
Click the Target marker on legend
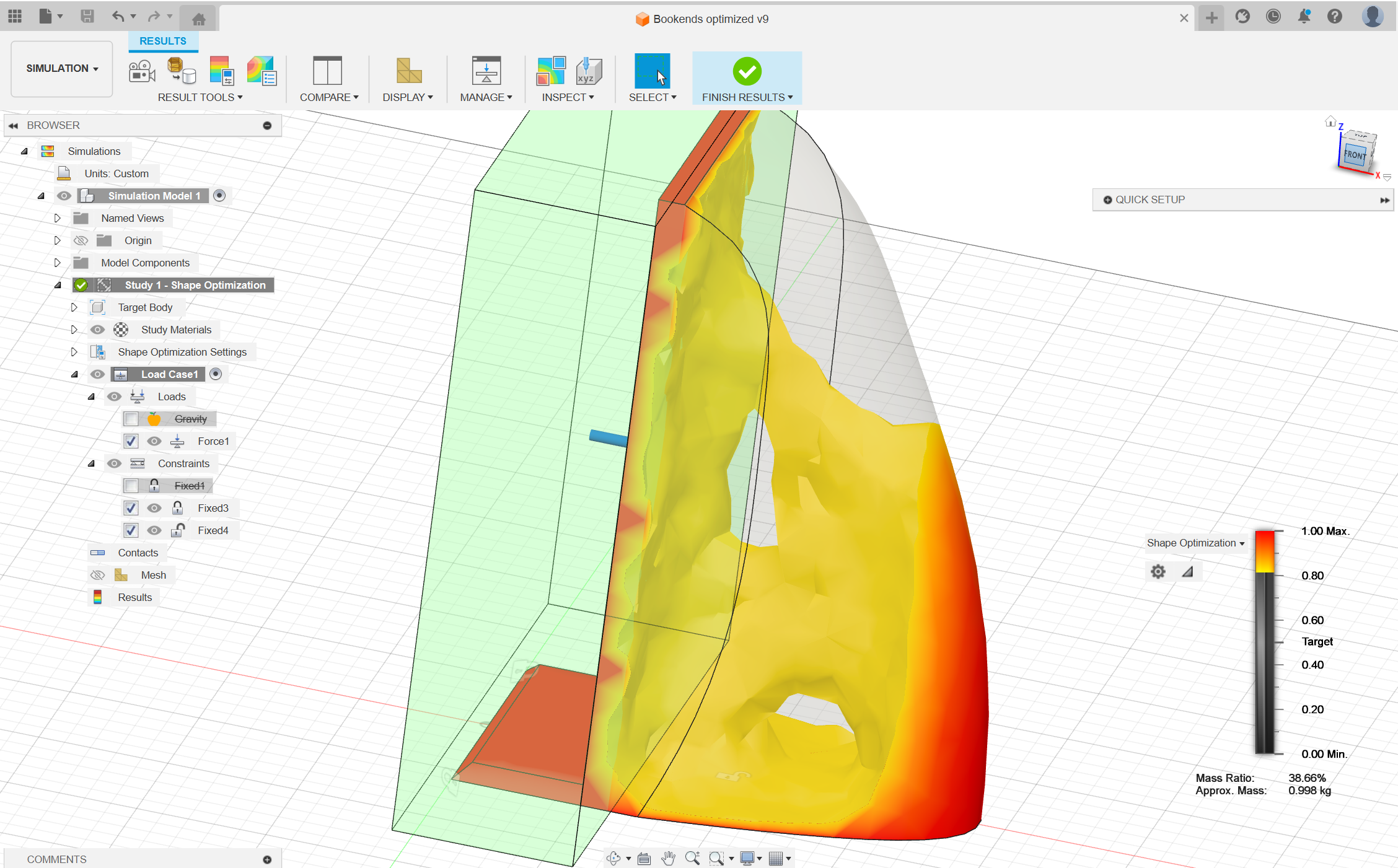[1317, 642]
